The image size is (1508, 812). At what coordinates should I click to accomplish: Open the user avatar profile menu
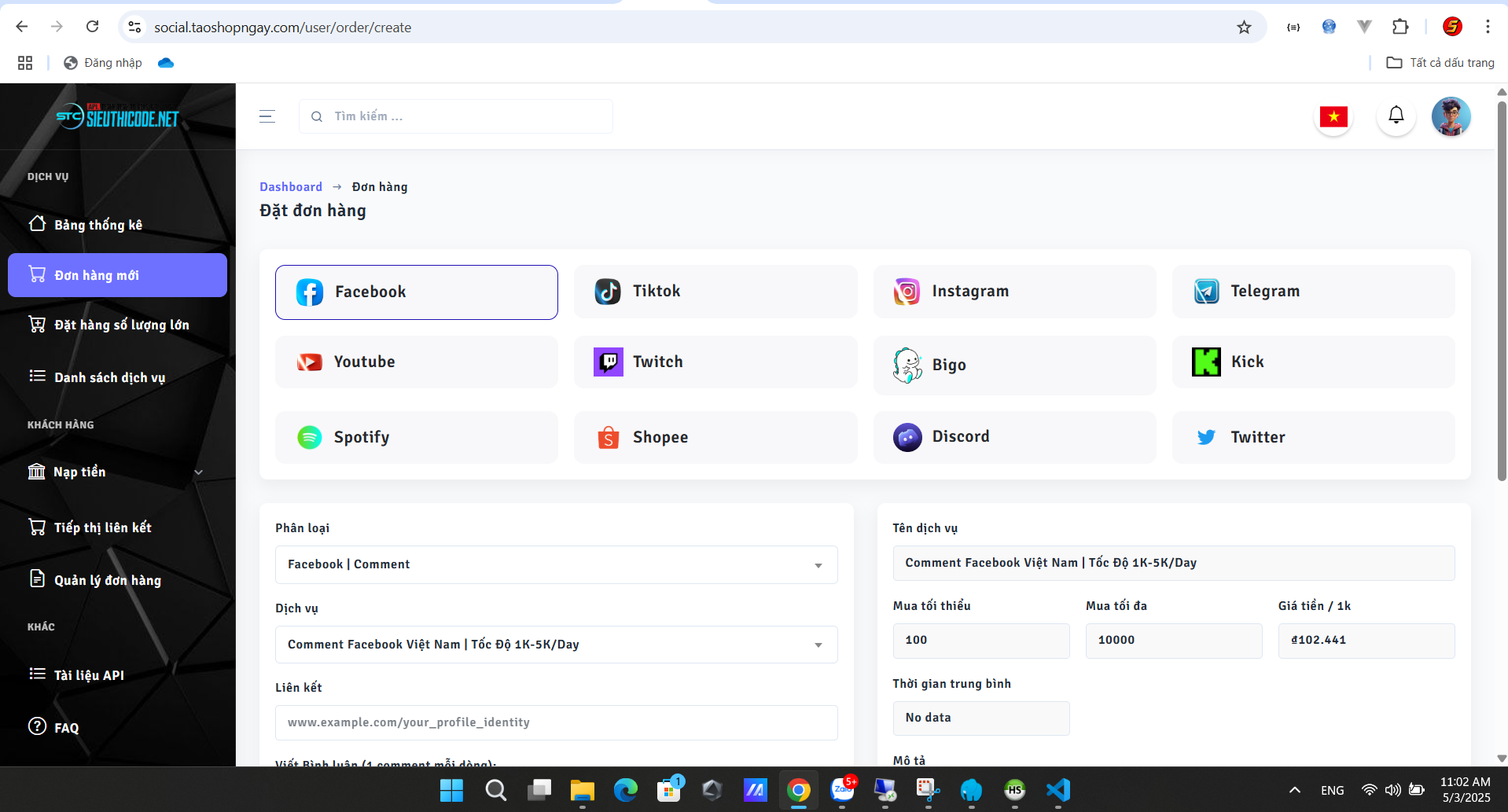(1451, 116)
